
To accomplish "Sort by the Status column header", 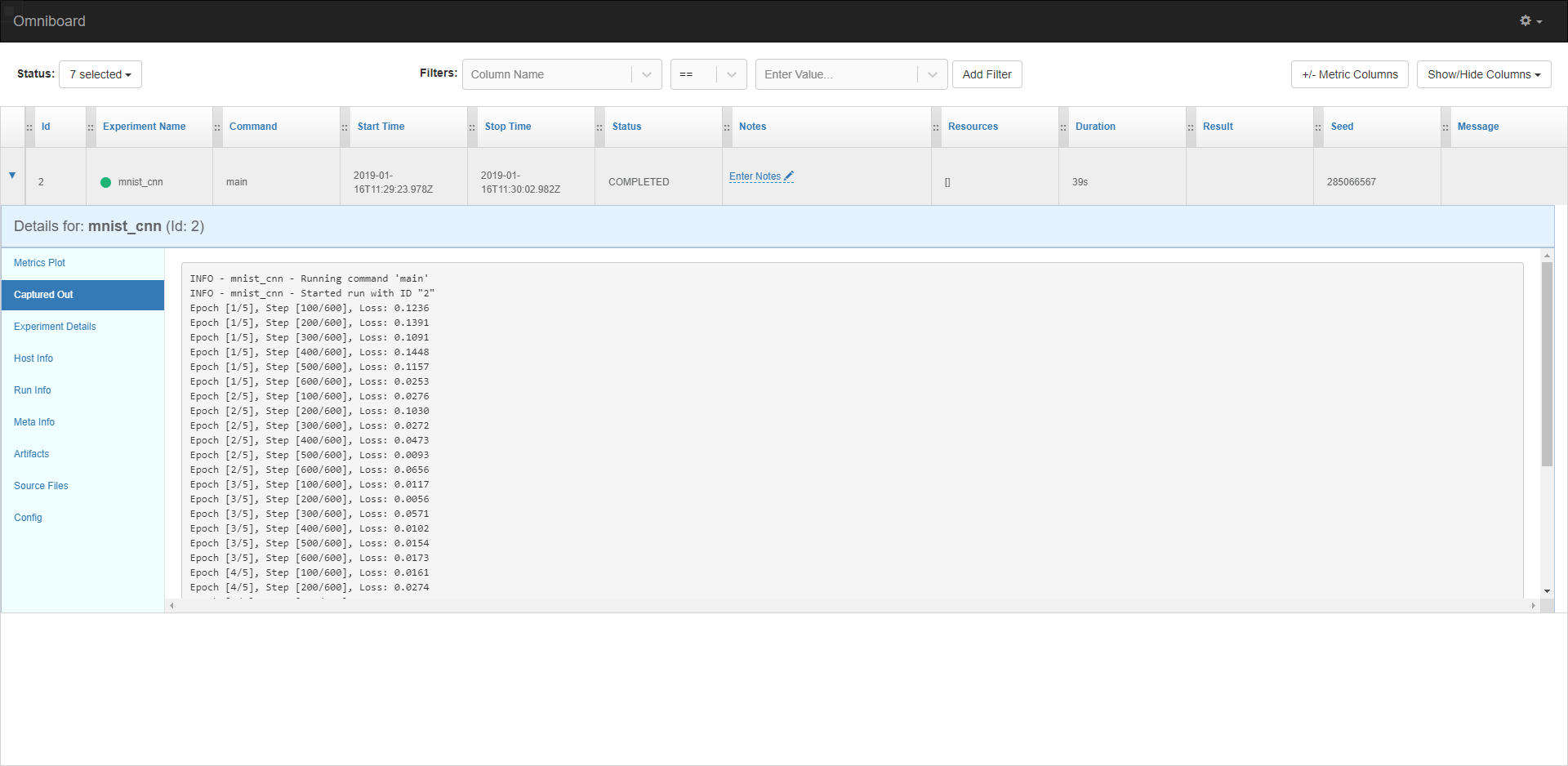I will [626, 127].
